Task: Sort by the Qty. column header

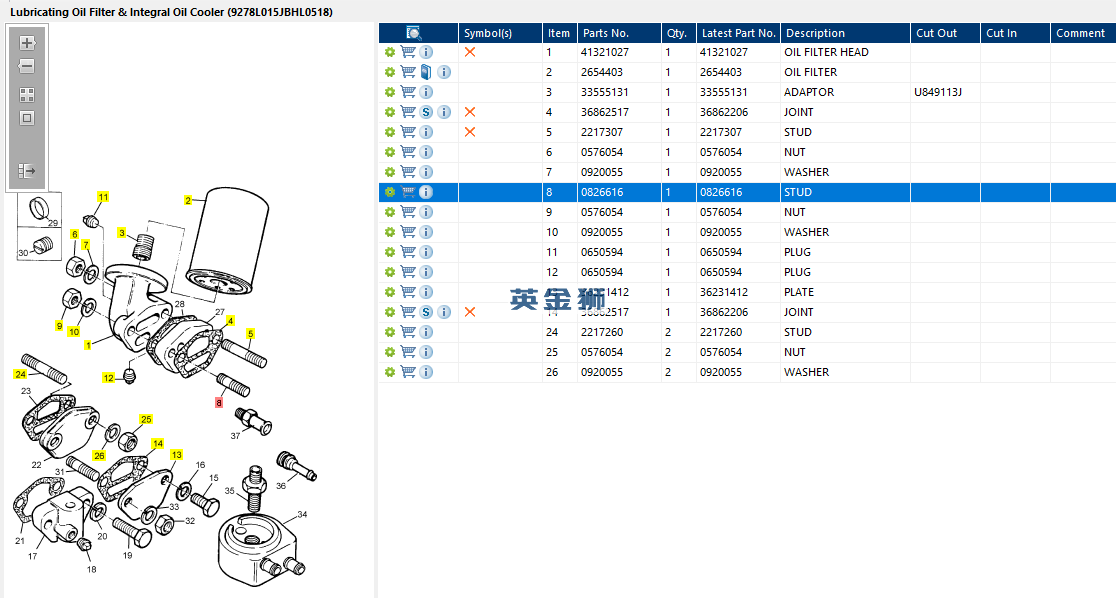Action: click(676, 33)
